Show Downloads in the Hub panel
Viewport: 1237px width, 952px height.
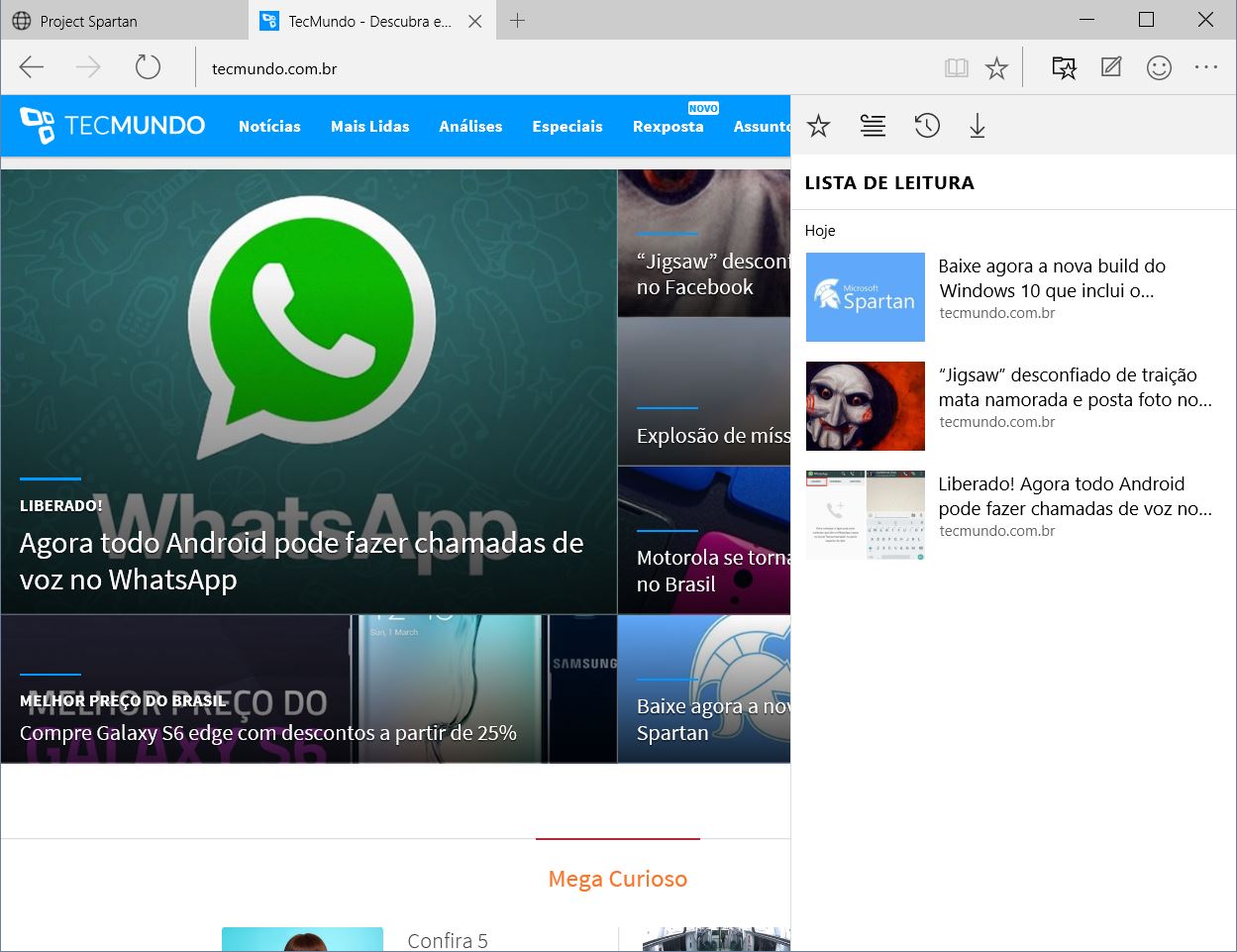tap(978, 126)
